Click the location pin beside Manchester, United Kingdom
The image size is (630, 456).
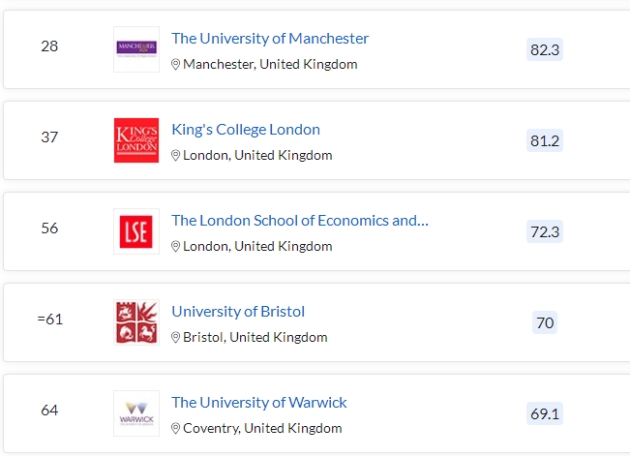tap(176, 64)
